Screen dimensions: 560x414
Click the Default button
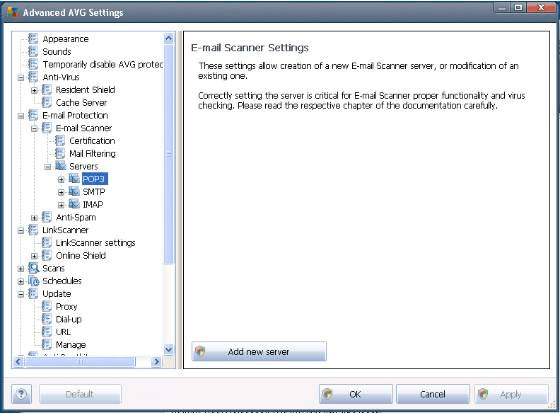(x=80, y=394)
